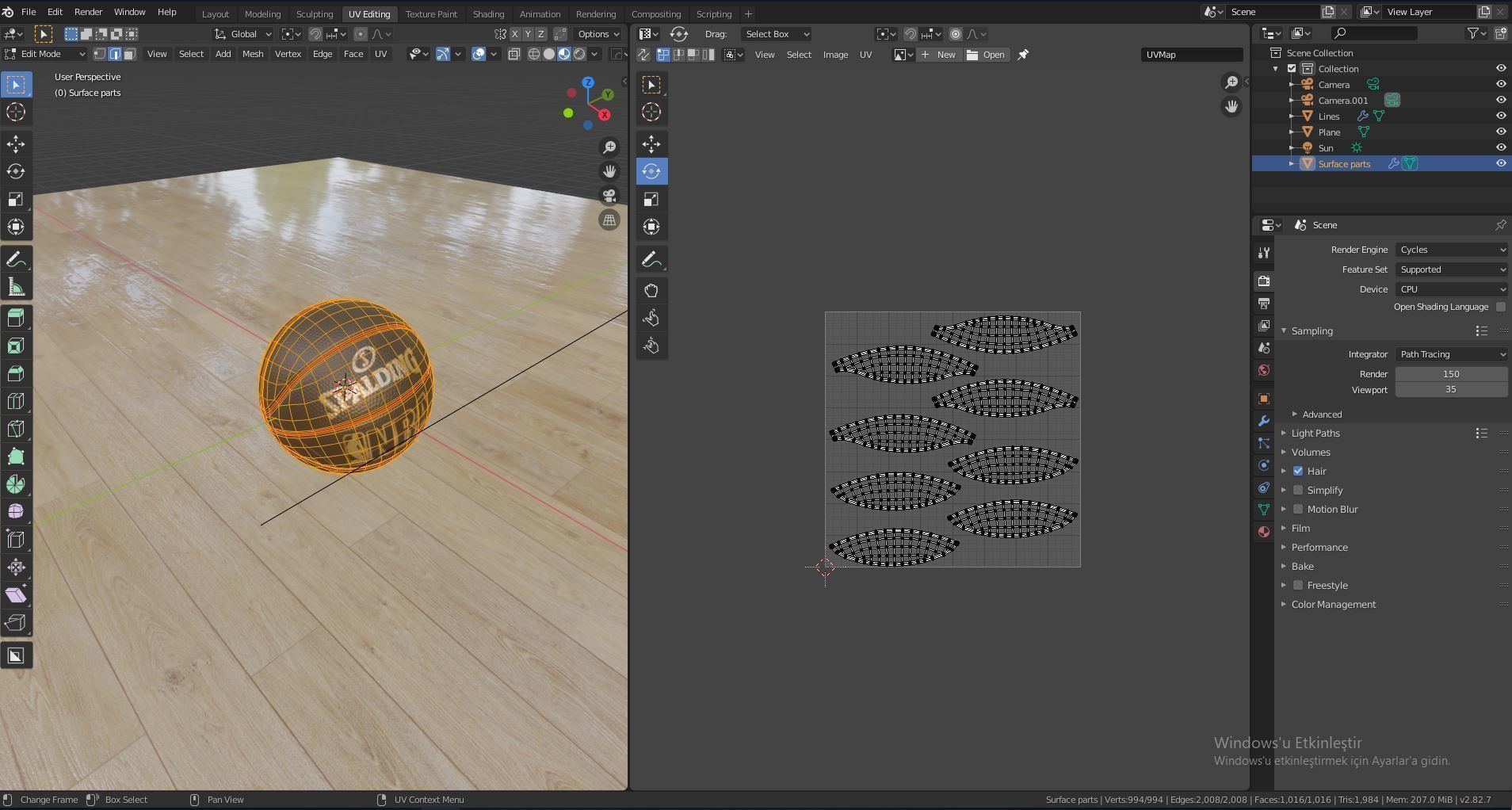
Task: Open the Image menu in UV editor
Action: click(835, 55)
